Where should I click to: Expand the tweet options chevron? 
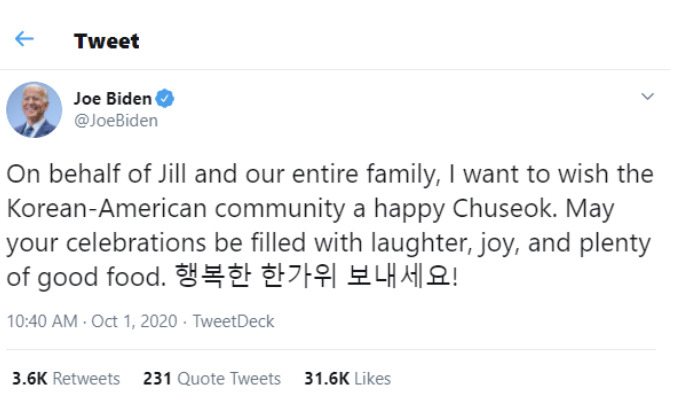[x=647, y=98]
